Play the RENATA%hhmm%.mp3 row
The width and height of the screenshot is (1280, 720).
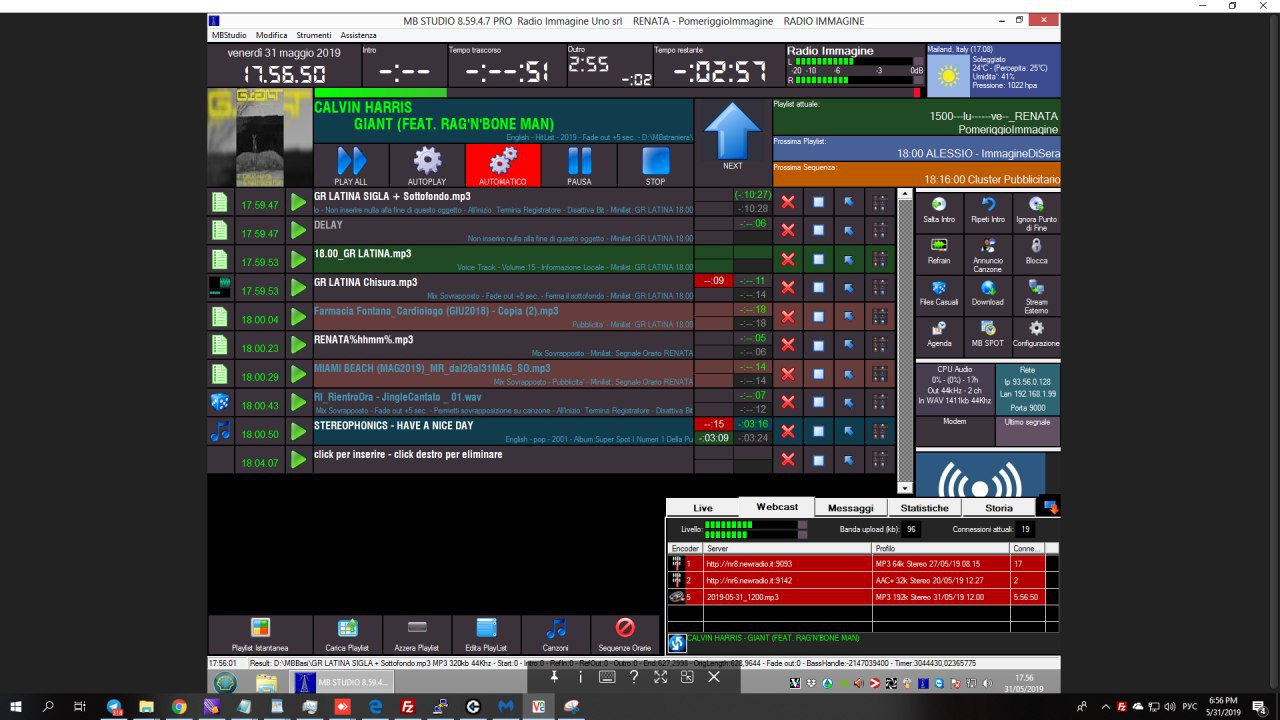(298, 346)
